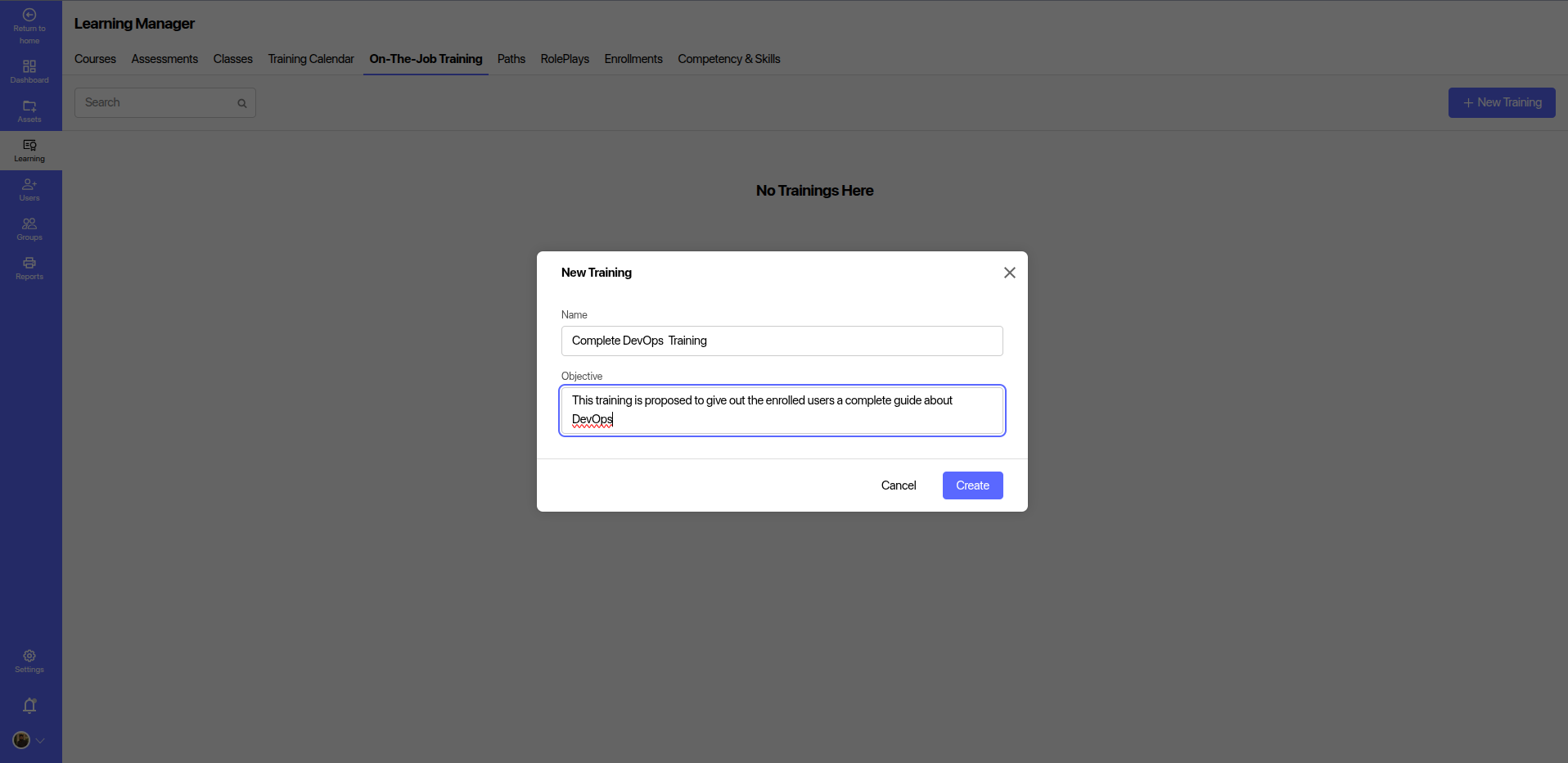The height and width of the screenshot is (763, 1568).
Task: Click the Name input field
Action: coord(782,341)
